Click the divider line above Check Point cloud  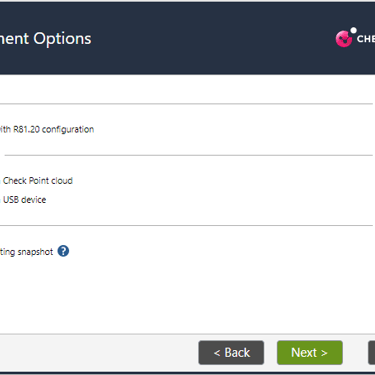click(189, 155)
